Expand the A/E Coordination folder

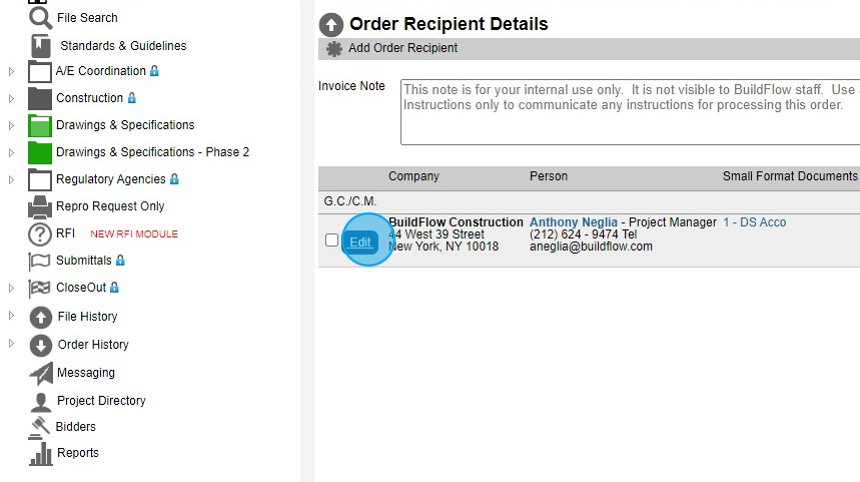pyautogui.click(x=11, y=71)
